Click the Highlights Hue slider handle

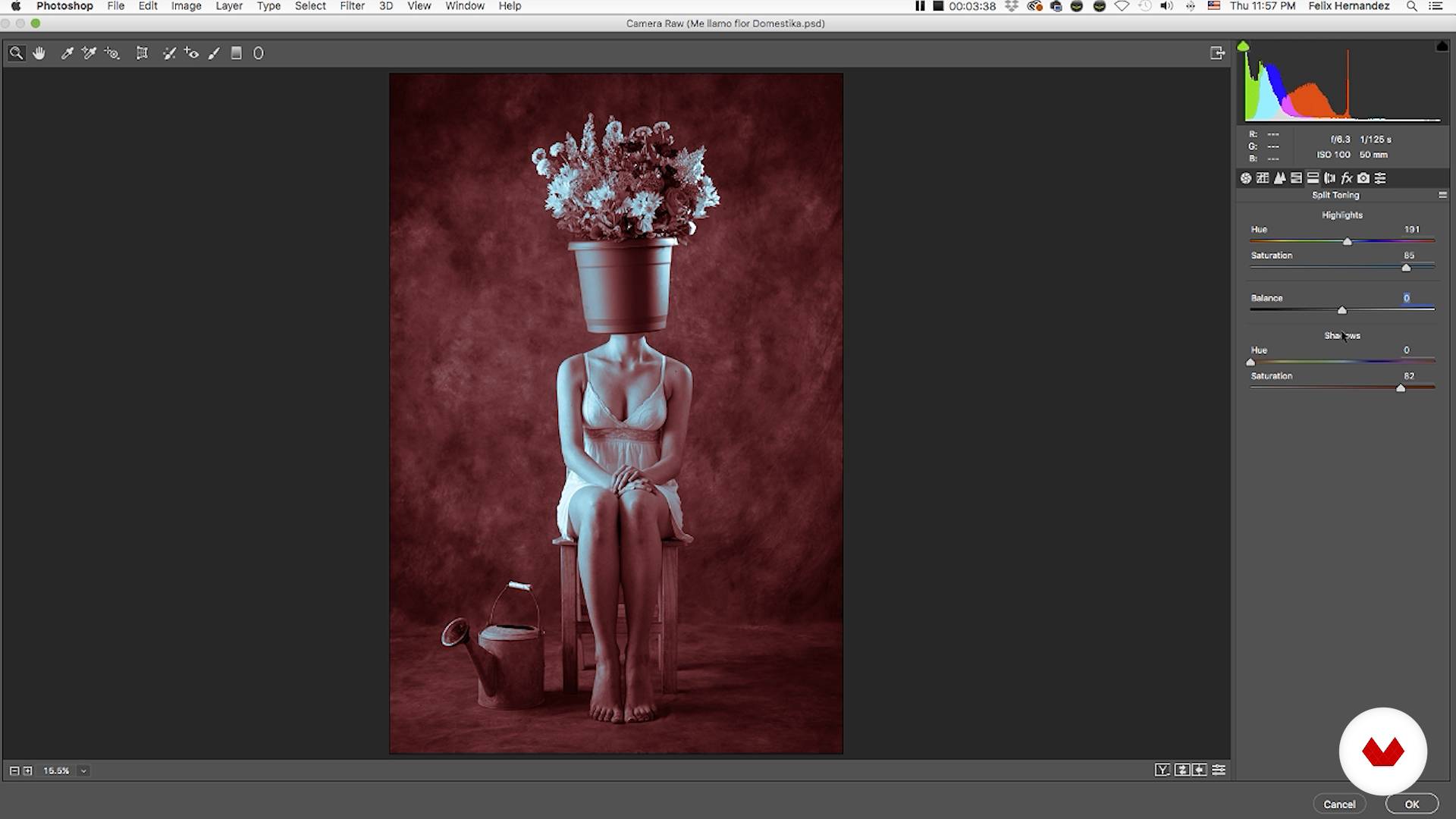pyautogui.click(x=1348, y=242)
